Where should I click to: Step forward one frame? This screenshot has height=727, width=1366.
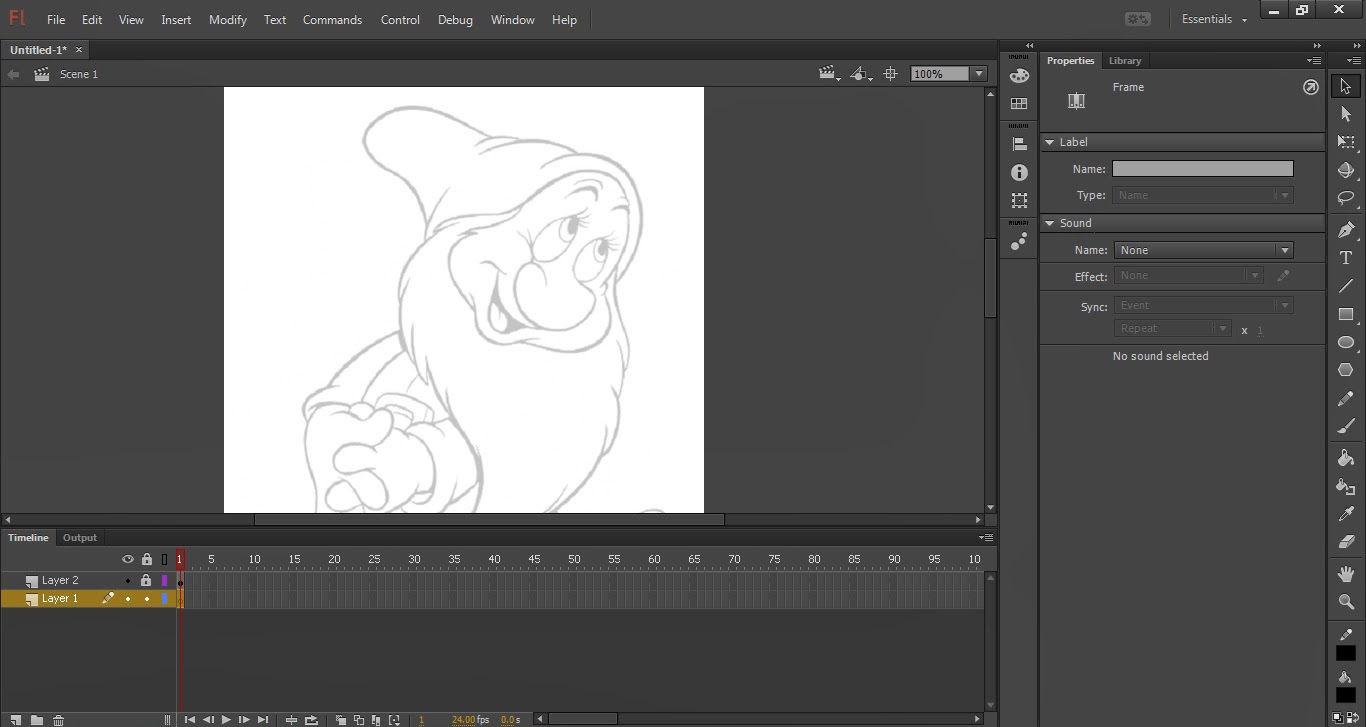click(244, 720)
